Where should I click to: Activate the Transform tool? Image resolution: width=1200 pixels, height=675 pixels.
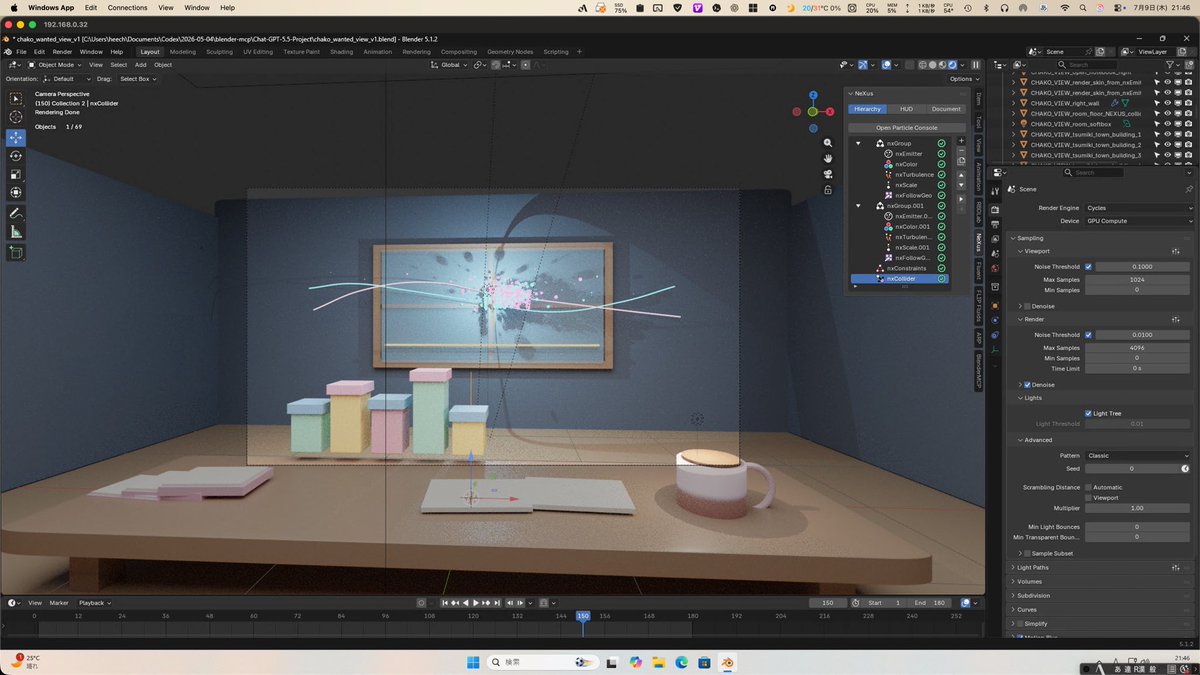click(16, 192)
